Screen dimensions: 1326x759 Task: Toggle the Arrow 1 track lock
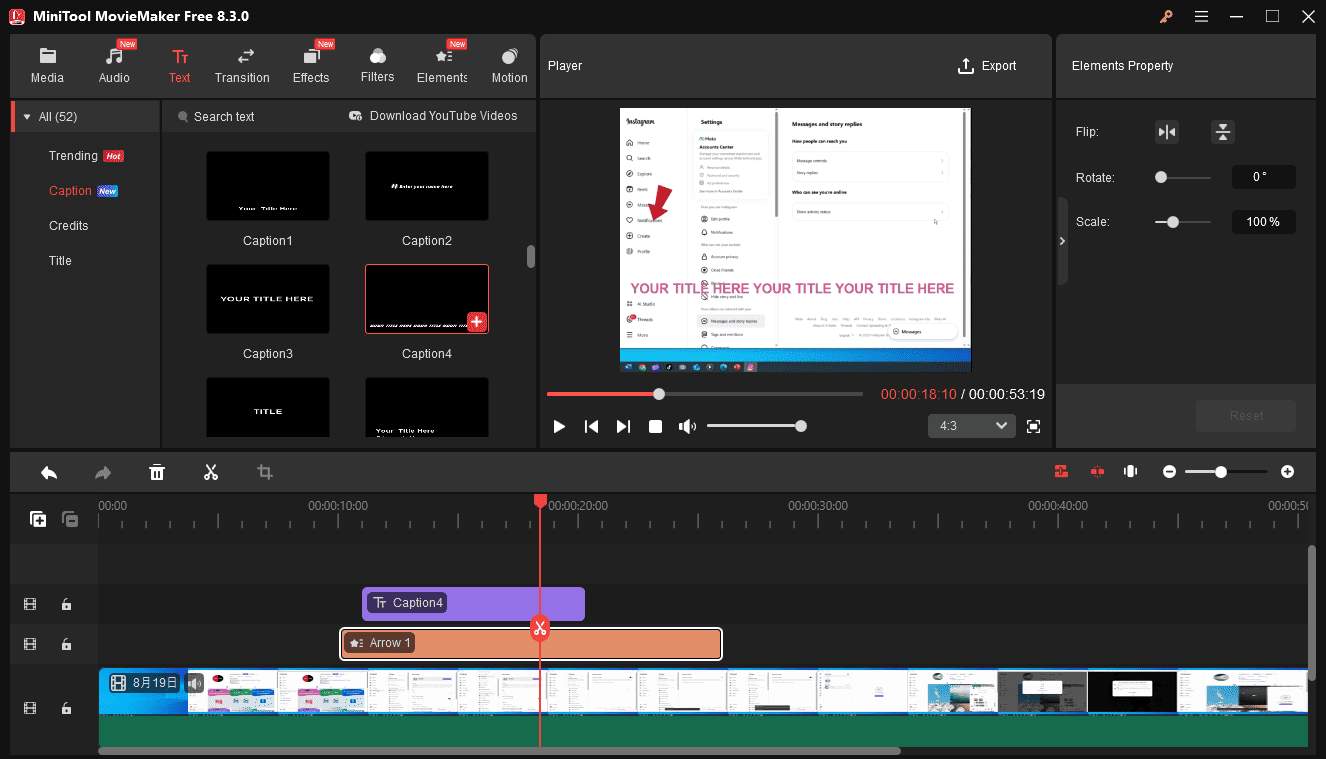66,644
